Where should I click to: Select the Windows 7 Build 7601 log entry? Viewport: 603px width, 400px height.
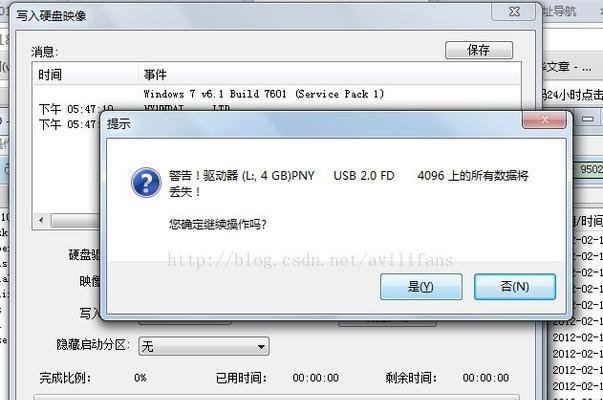264,94
